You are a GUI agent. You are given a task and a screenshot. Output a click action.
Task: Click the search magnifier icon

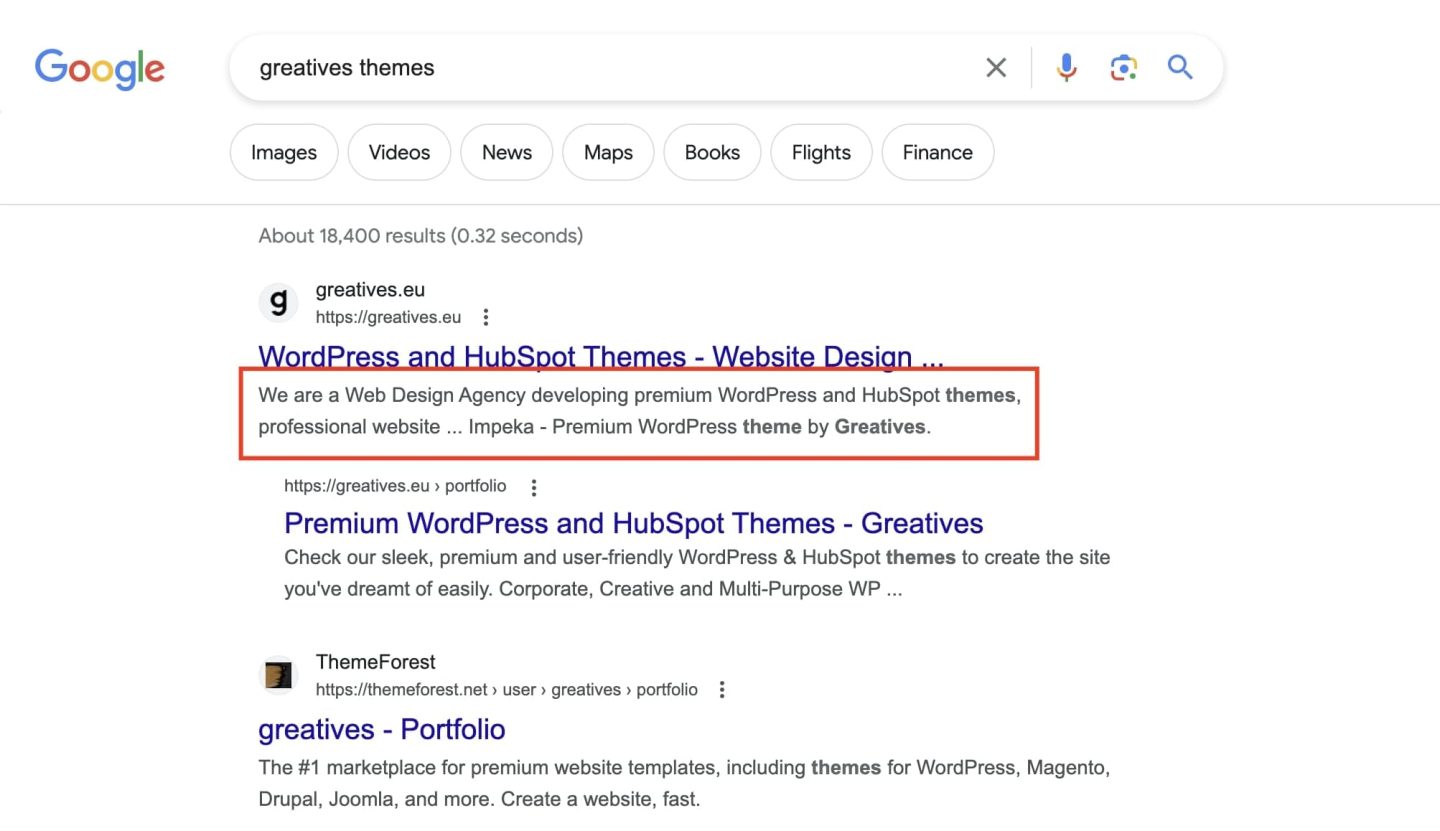pyautogui.click(x=1180, y=67)
